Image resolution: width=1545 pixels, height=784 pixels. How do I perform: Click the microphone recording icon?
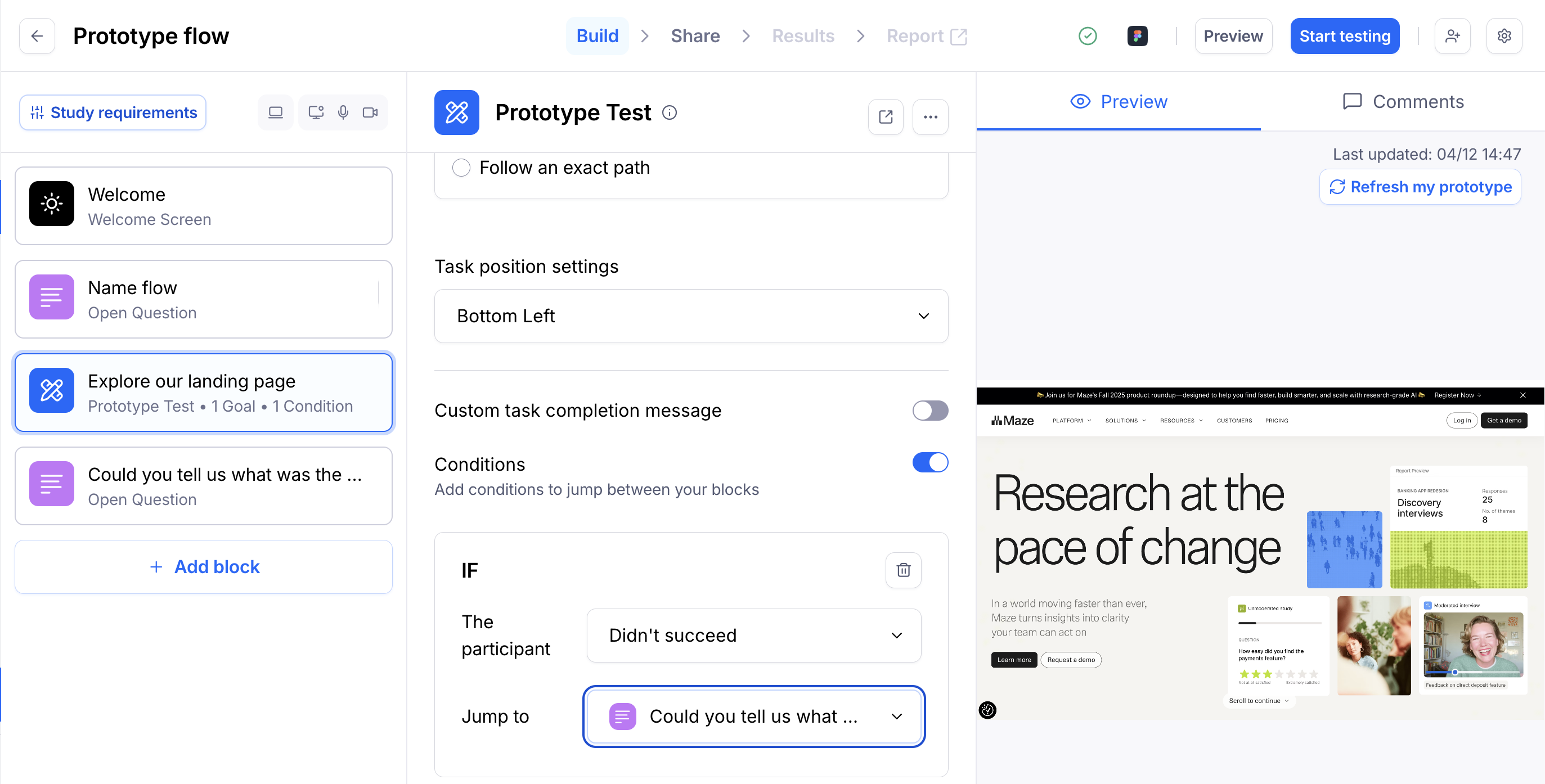pyautogui.click(x=343, y=112)
